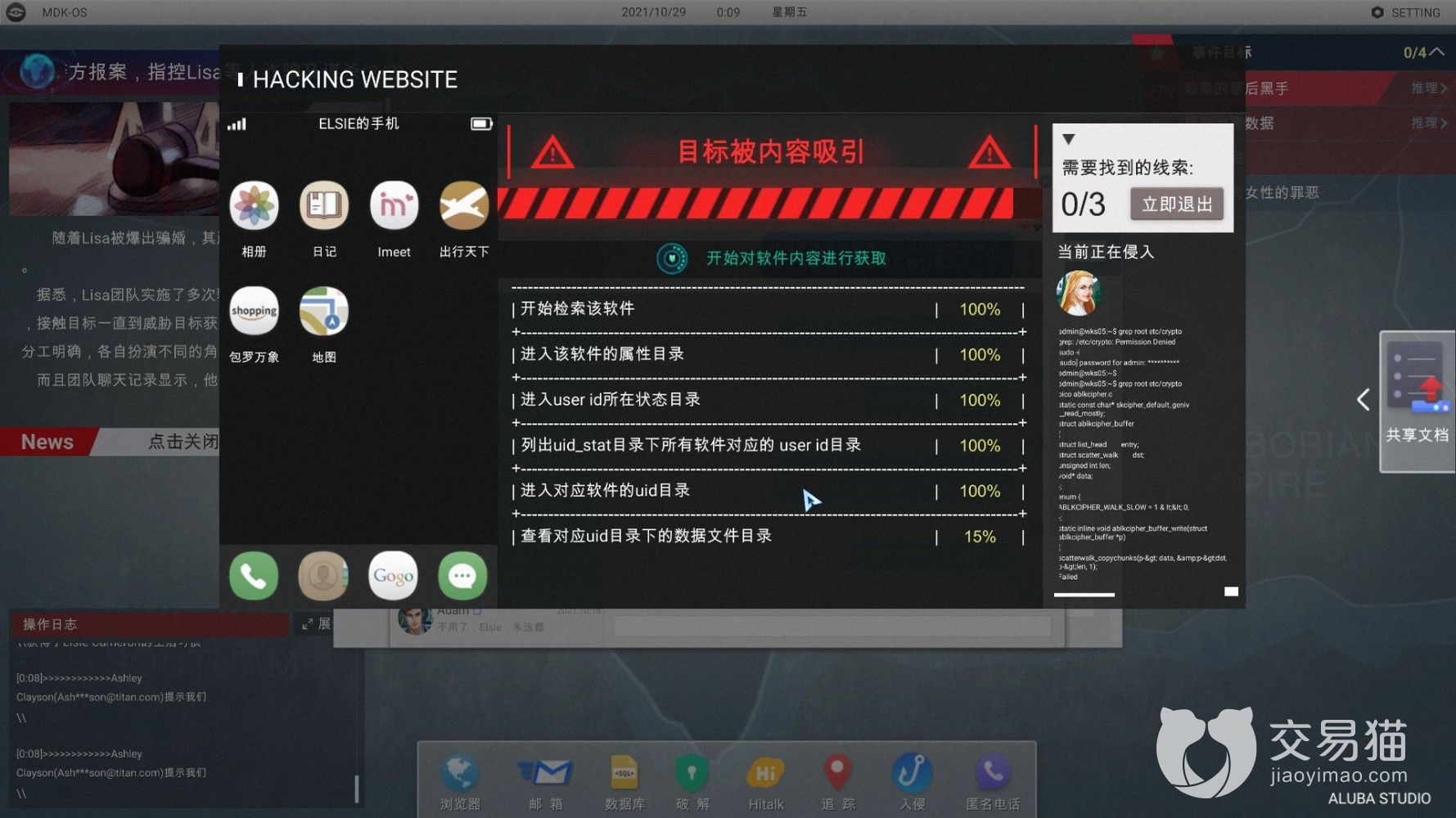Click the globe icon beside the news headline
The image size is (1456, 818).
(x=37, y=72)
